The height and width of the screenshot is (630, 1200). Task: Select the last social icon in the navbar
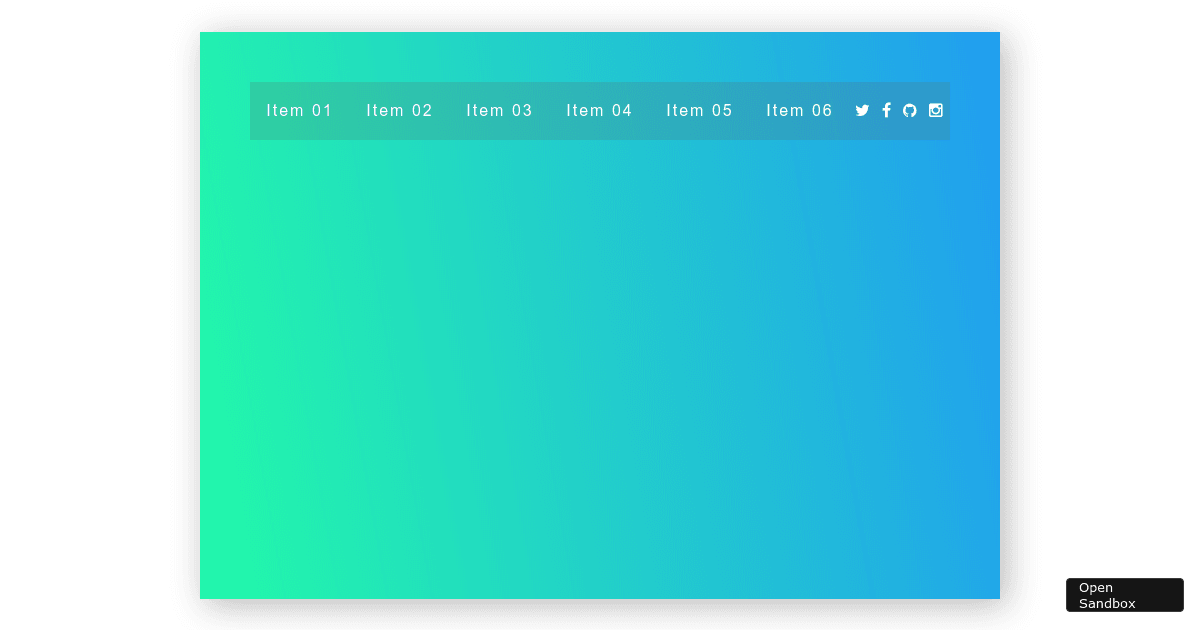click(x=935, y=110)
